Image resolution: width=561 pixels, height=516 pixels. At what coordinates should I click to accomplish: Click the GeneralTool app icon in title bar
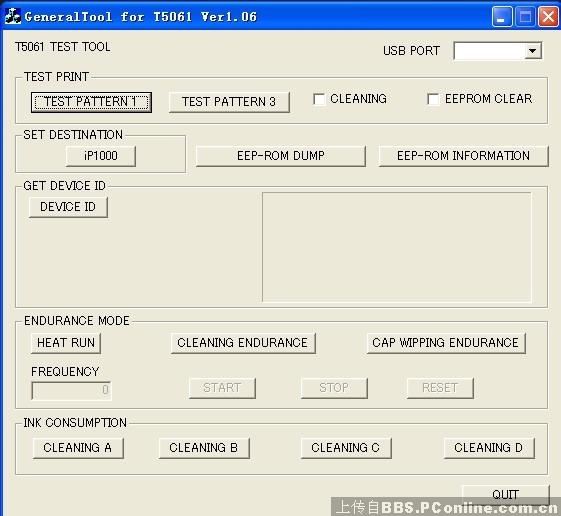(13, 16)
